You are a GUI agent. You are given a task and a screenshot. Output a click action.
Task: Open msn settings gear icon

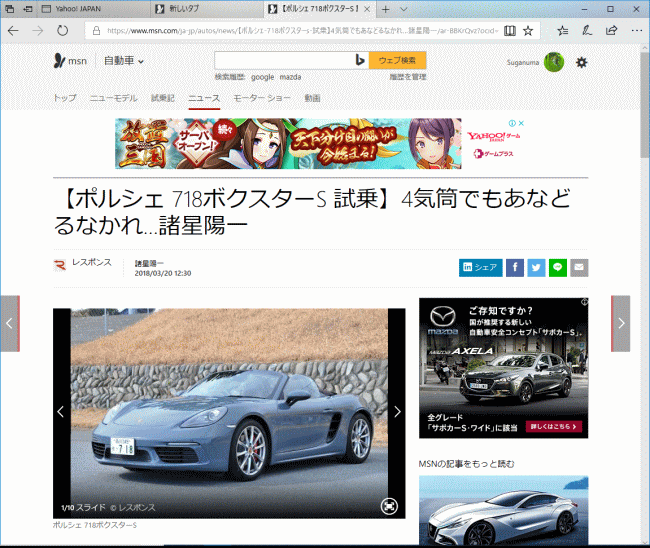coord(582,63)
